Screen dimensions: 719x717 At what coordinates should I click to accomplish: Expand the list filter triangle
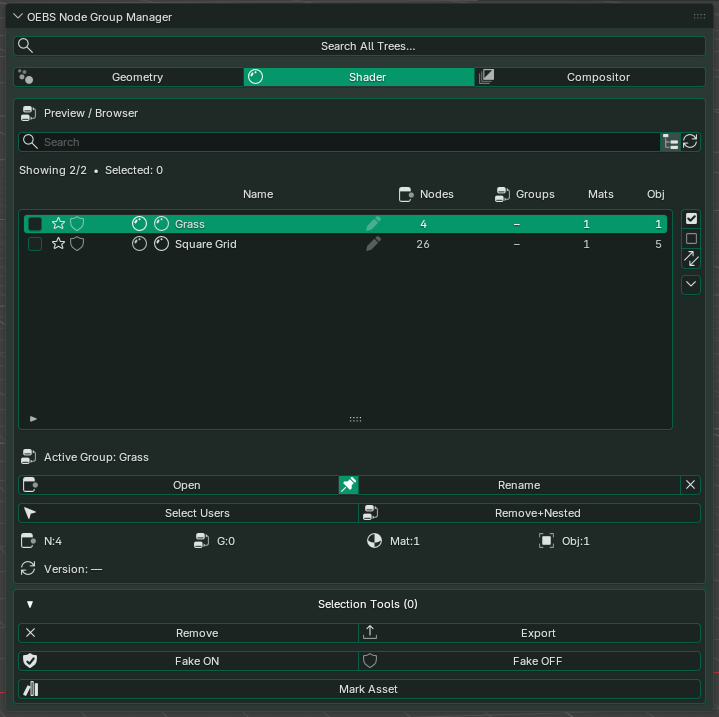point(33,419)
